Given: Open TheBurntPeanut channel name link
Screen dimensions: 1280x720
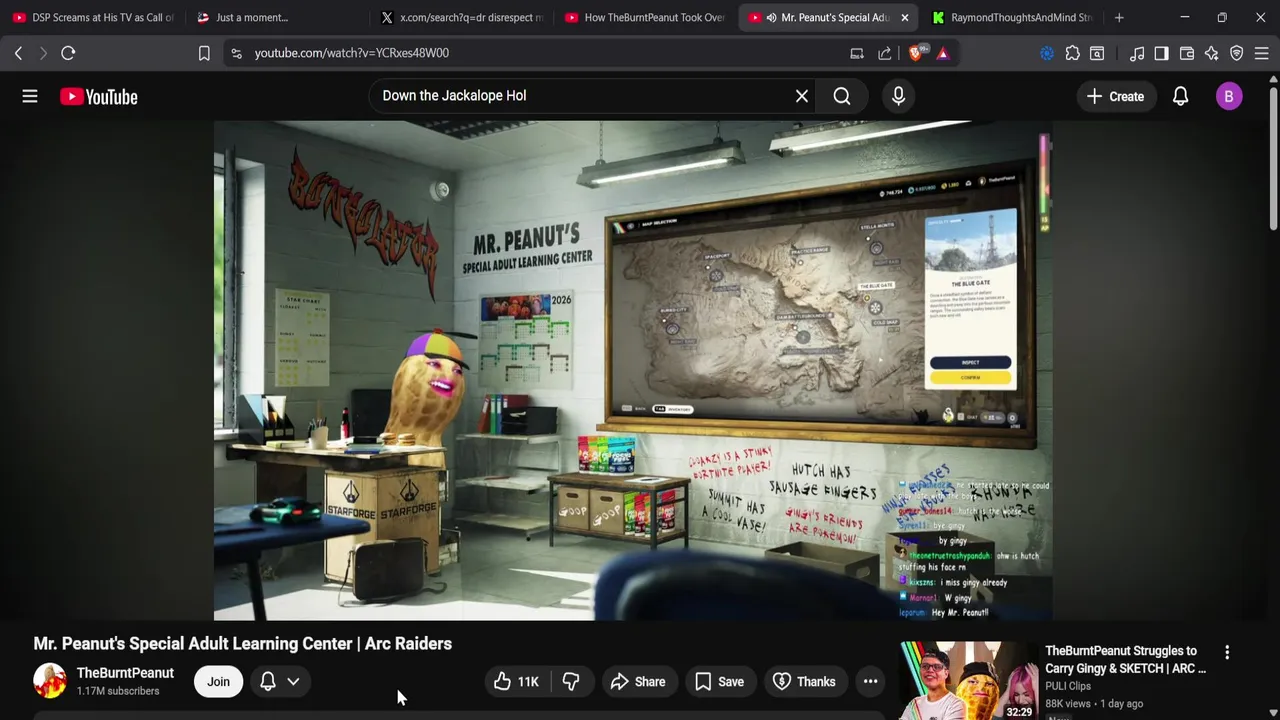Looking at the screenshot, I should tap(125, 673).
